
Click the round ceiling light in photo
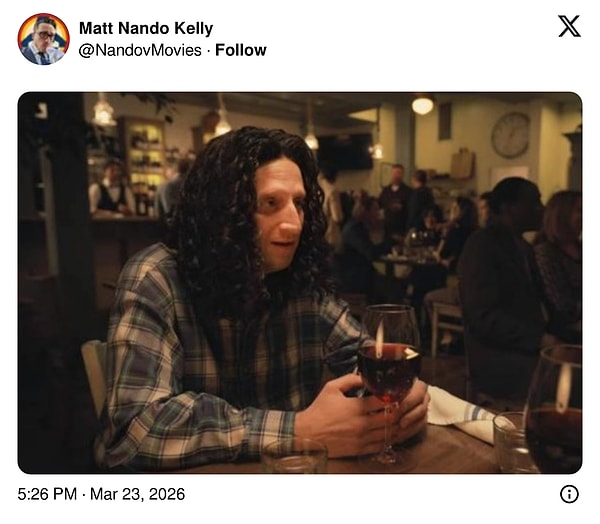tap(422, 105)
